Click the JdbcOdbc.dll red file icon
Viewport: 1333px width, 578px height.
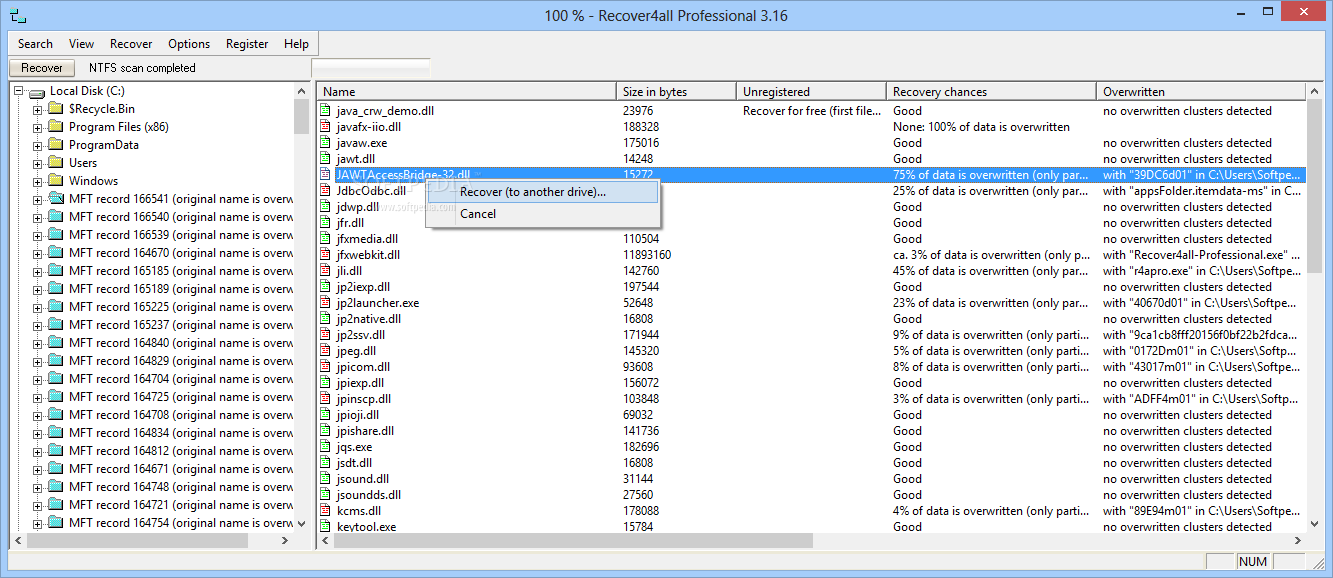pos(325,191)
